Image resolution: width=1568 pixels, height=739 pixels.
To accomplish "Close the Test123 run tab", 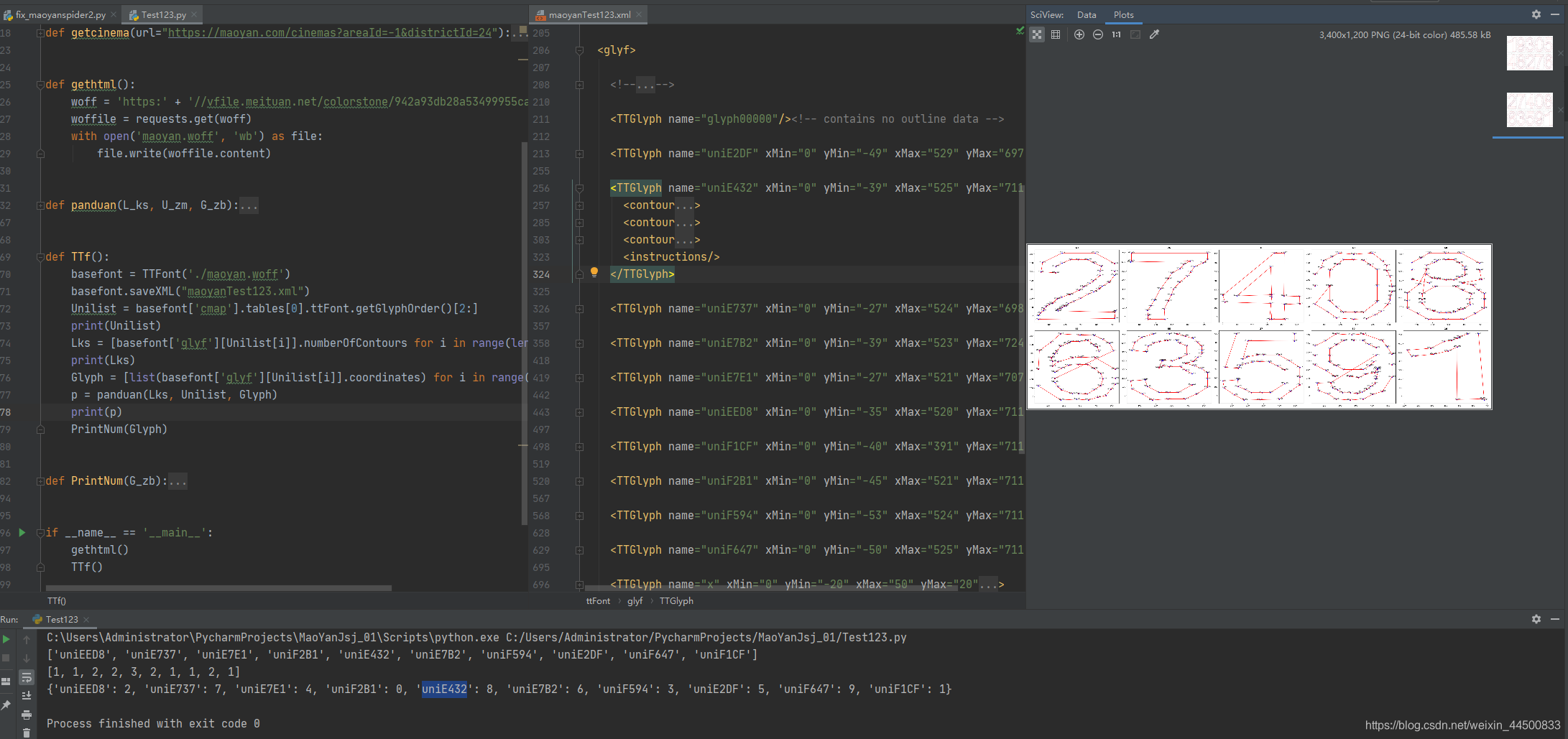I will pyautogui.click(x=86, y=619).
